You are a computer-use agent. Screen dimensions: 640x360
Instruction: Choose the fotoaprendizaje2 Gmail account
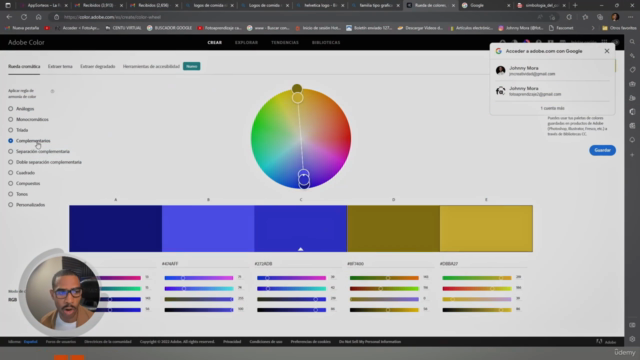click(x=552, y=91)
